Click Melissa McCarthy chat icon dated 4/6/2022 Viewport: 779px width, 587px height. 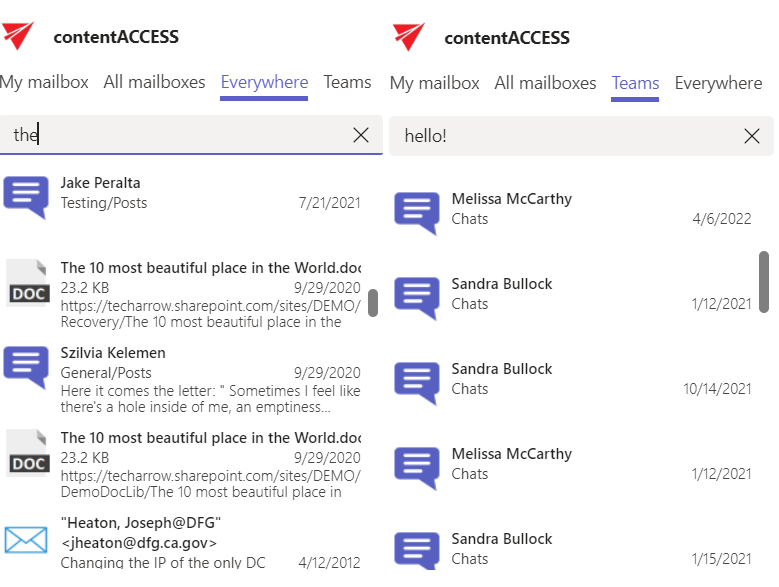[416, 211]
